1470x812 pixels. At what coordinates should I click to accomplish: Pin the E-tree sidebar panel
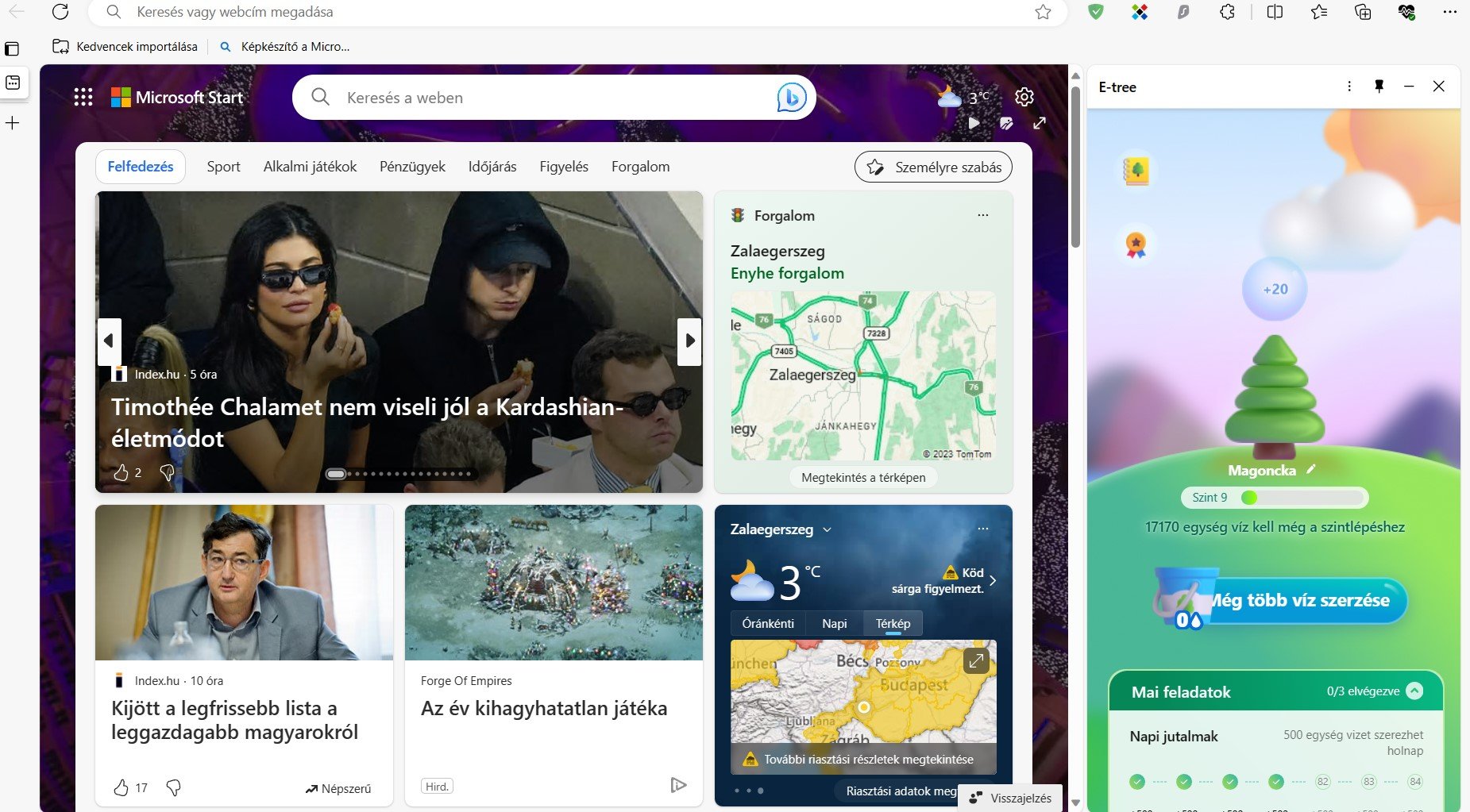(1379, 87)
